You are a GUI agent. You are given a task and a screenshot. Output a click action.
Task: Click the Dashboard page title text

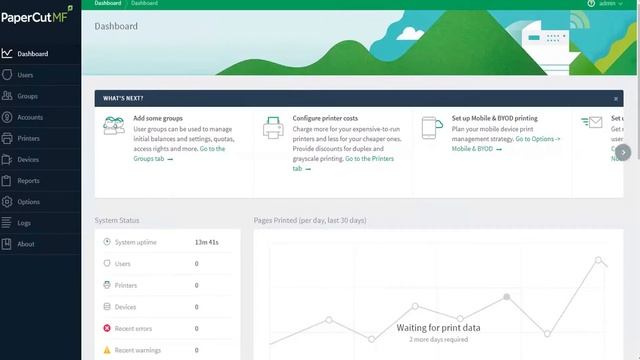click(x=116, y=26)
